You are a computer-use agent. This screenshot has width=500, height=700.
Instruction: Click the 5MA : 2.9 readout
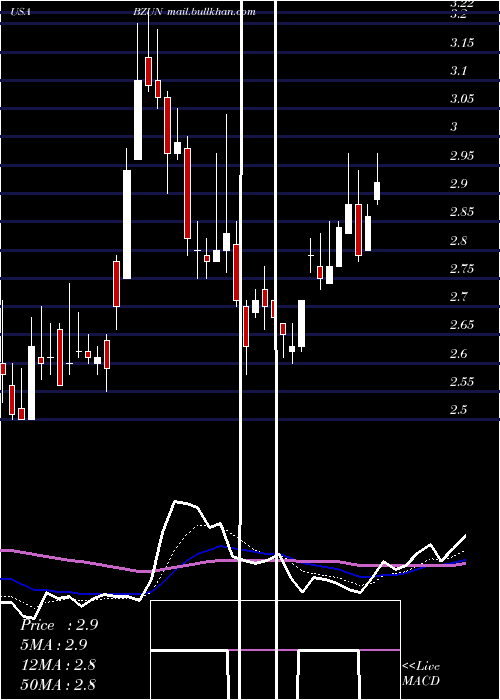pyautogui.click(x=54, y=645)
